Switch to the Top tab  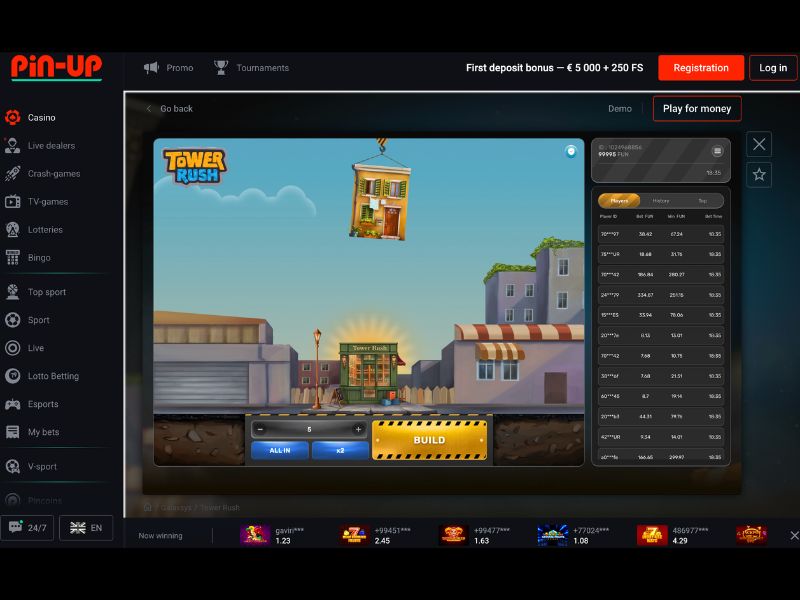(x=700, y=200)
